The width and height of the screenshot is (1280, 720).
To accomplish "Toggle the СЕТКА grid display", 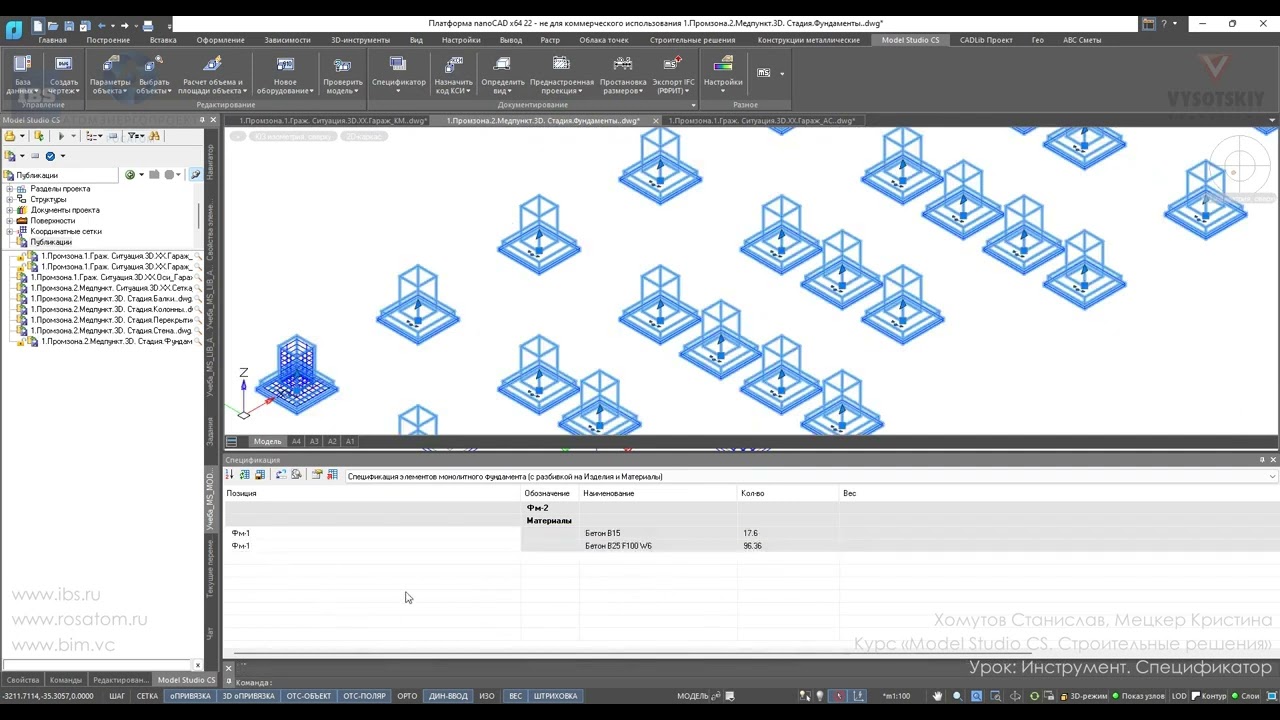I will click(147, 696).
